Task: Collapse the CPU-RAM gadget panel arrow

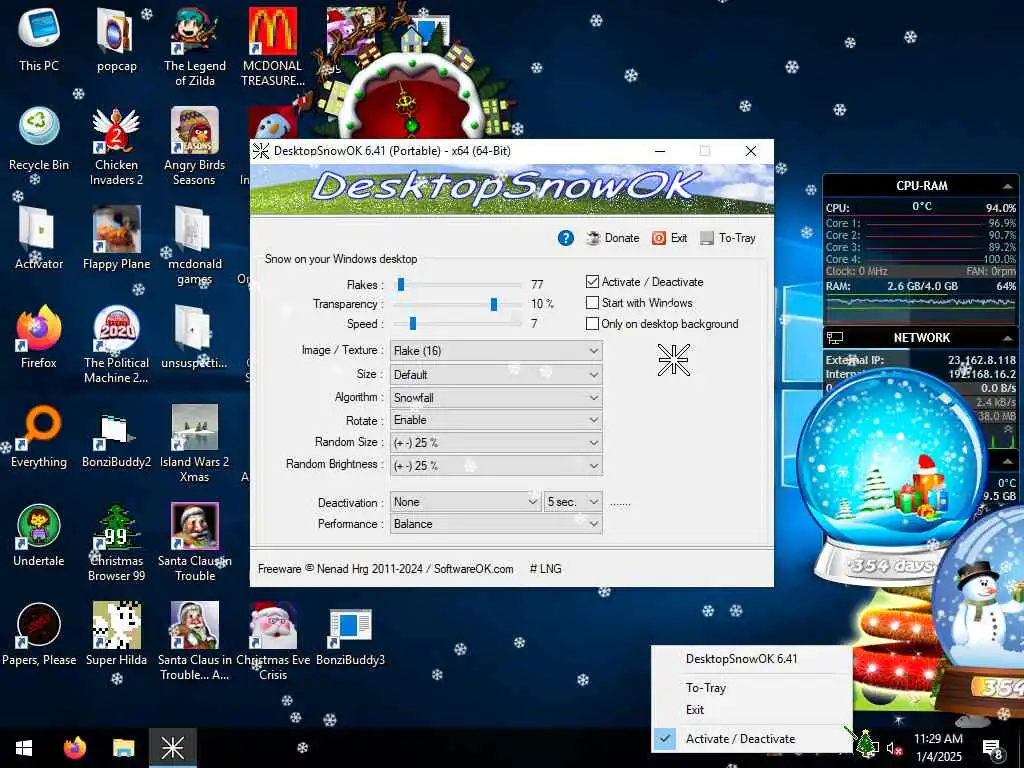Action: [x=1007, y=186]
